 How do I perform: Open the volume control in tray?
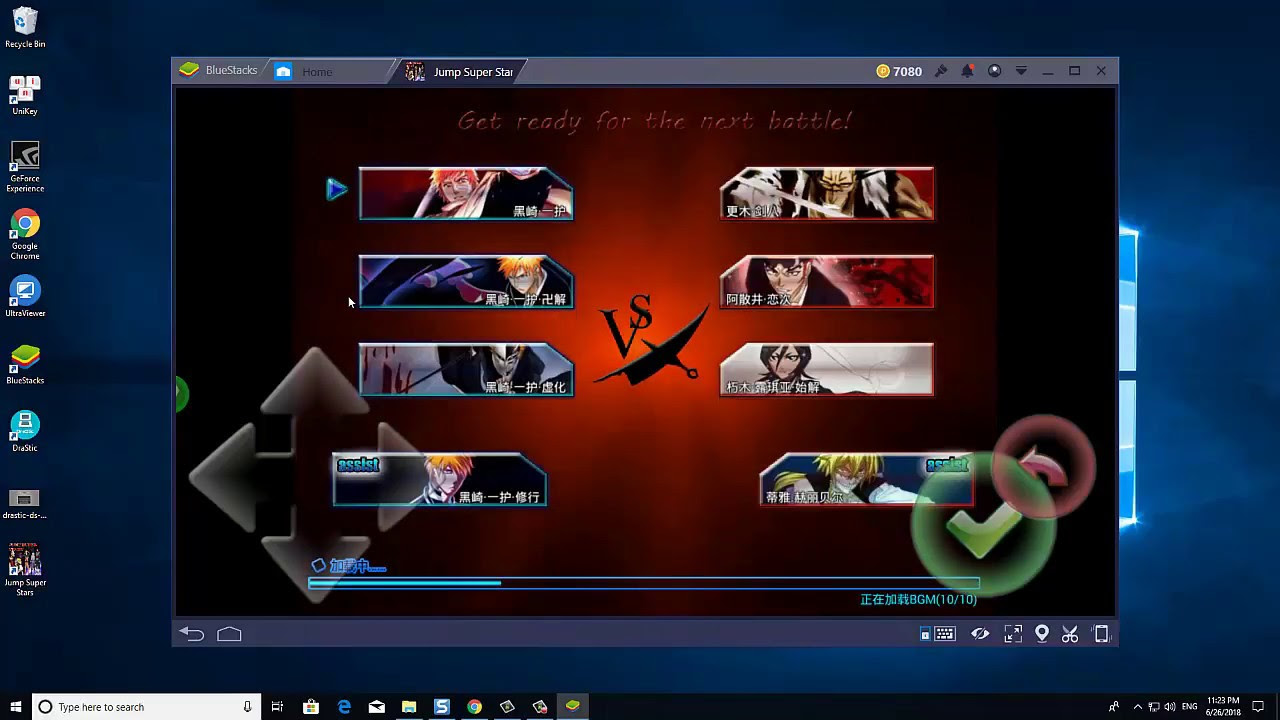click(1171, 707)
